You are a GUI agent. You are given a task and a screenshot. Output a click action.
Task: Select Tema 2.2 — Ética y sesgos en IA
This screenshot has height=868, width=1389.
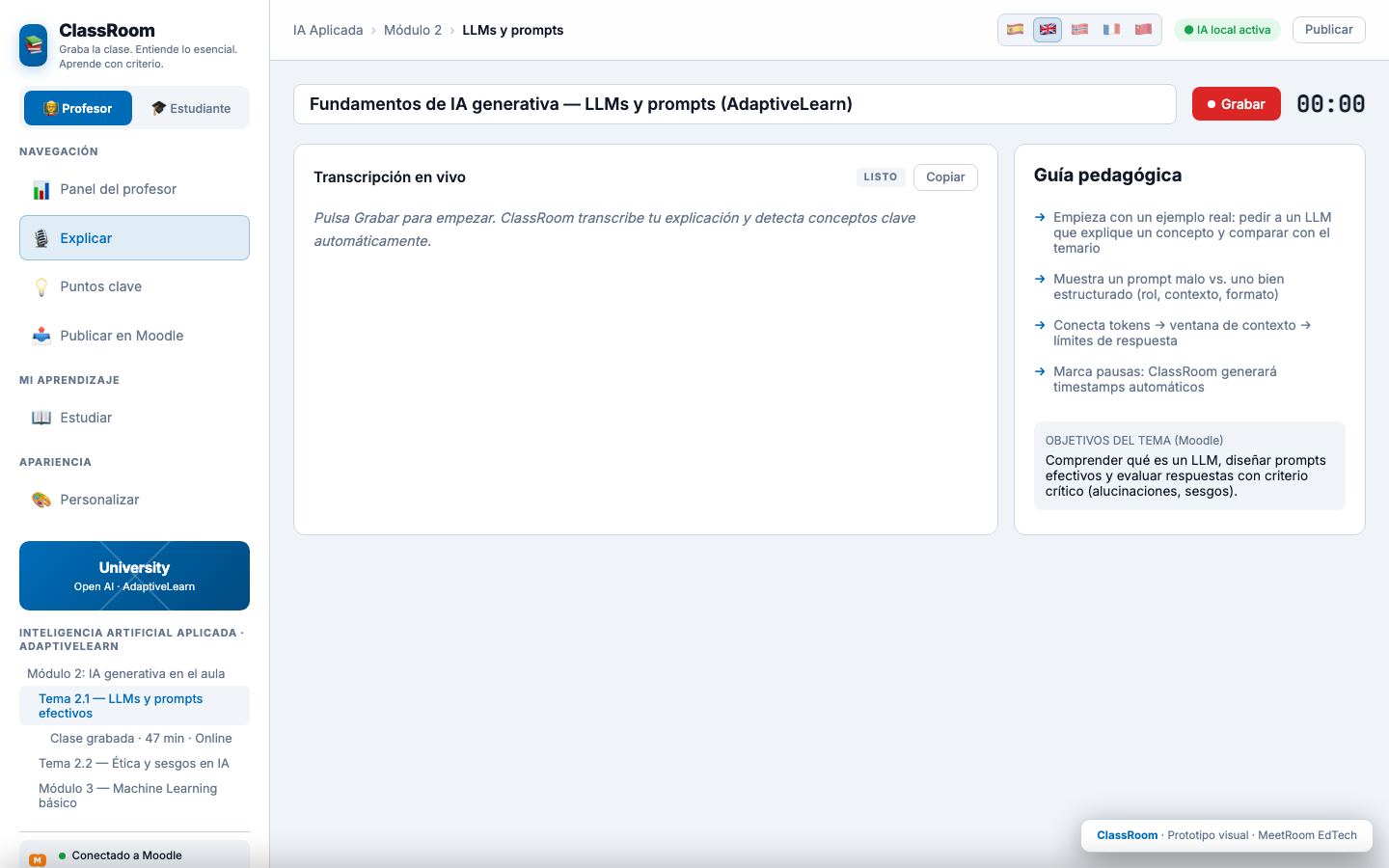point(134,763)
